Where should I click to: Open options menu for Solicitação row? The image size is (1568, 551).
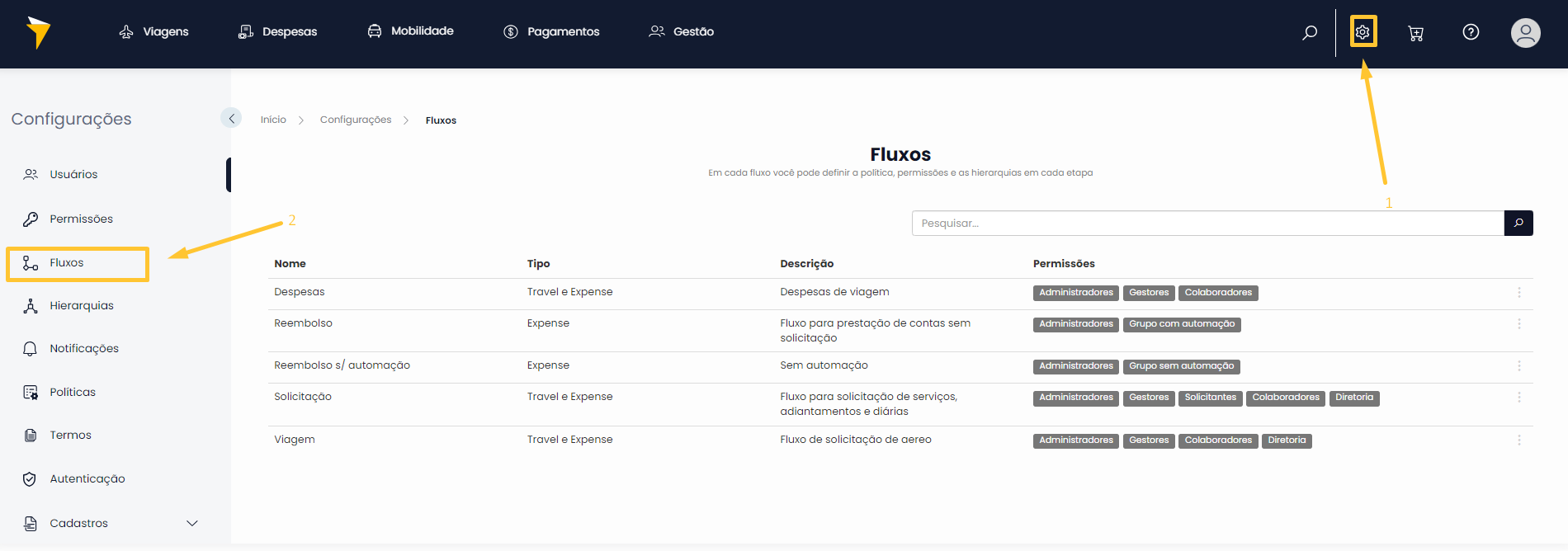pos(1518,398)
